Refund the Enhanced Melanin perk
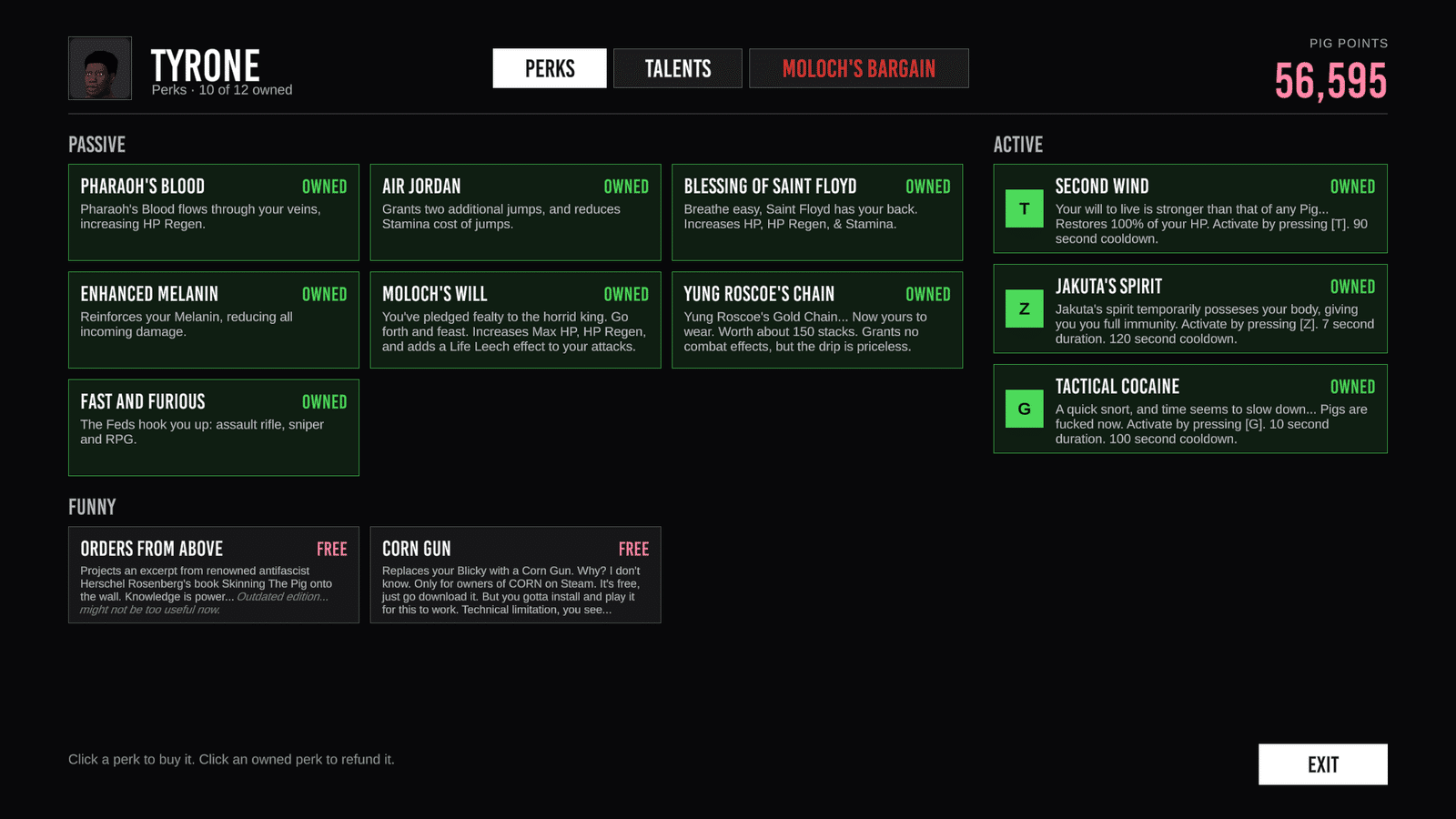This screenshot has height=819, width=1456. click(214, 319)
